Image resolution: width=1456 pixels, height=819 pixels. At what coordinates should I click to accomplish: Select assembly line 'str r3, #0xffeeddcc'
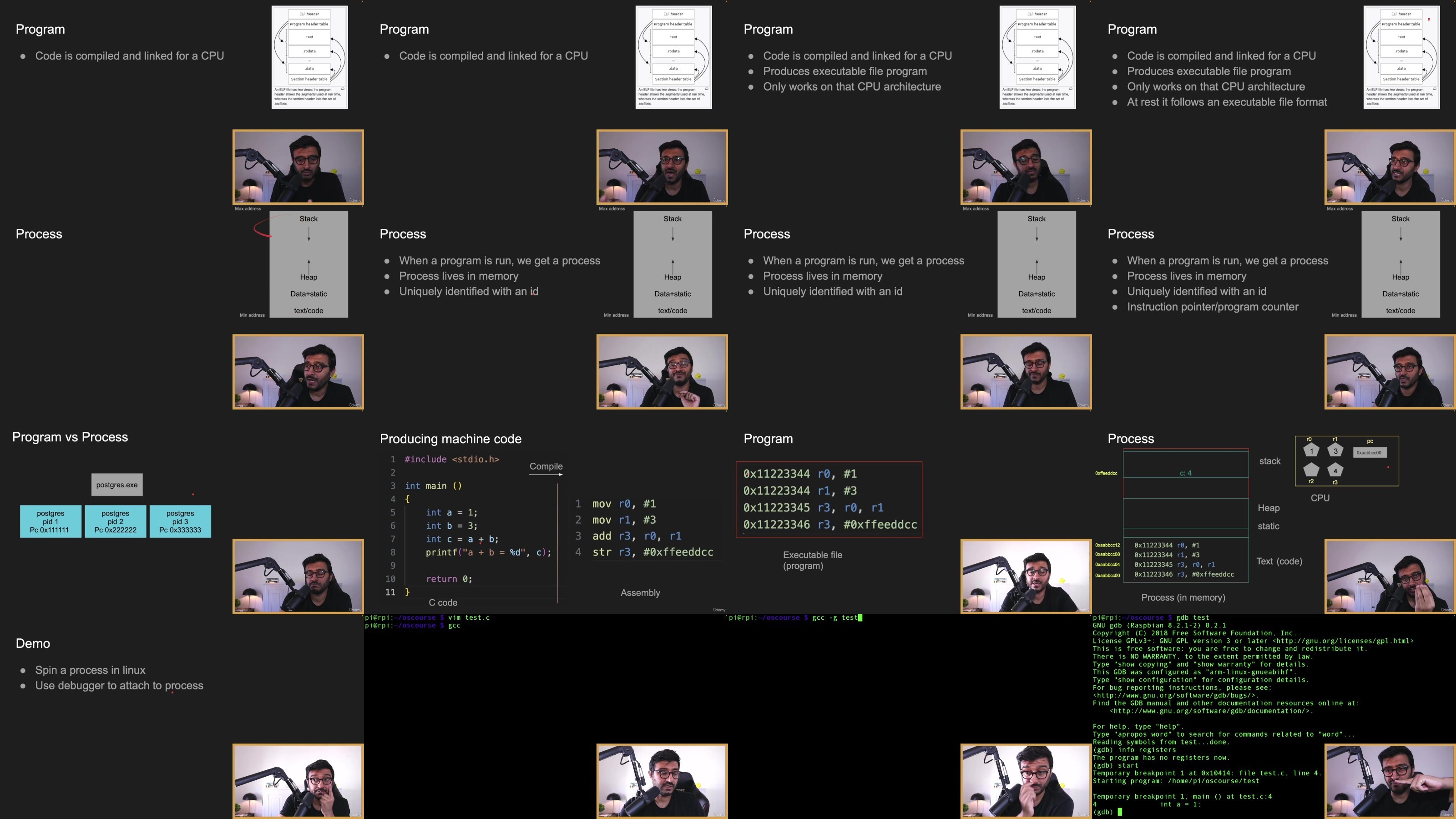tap(653, 551)
